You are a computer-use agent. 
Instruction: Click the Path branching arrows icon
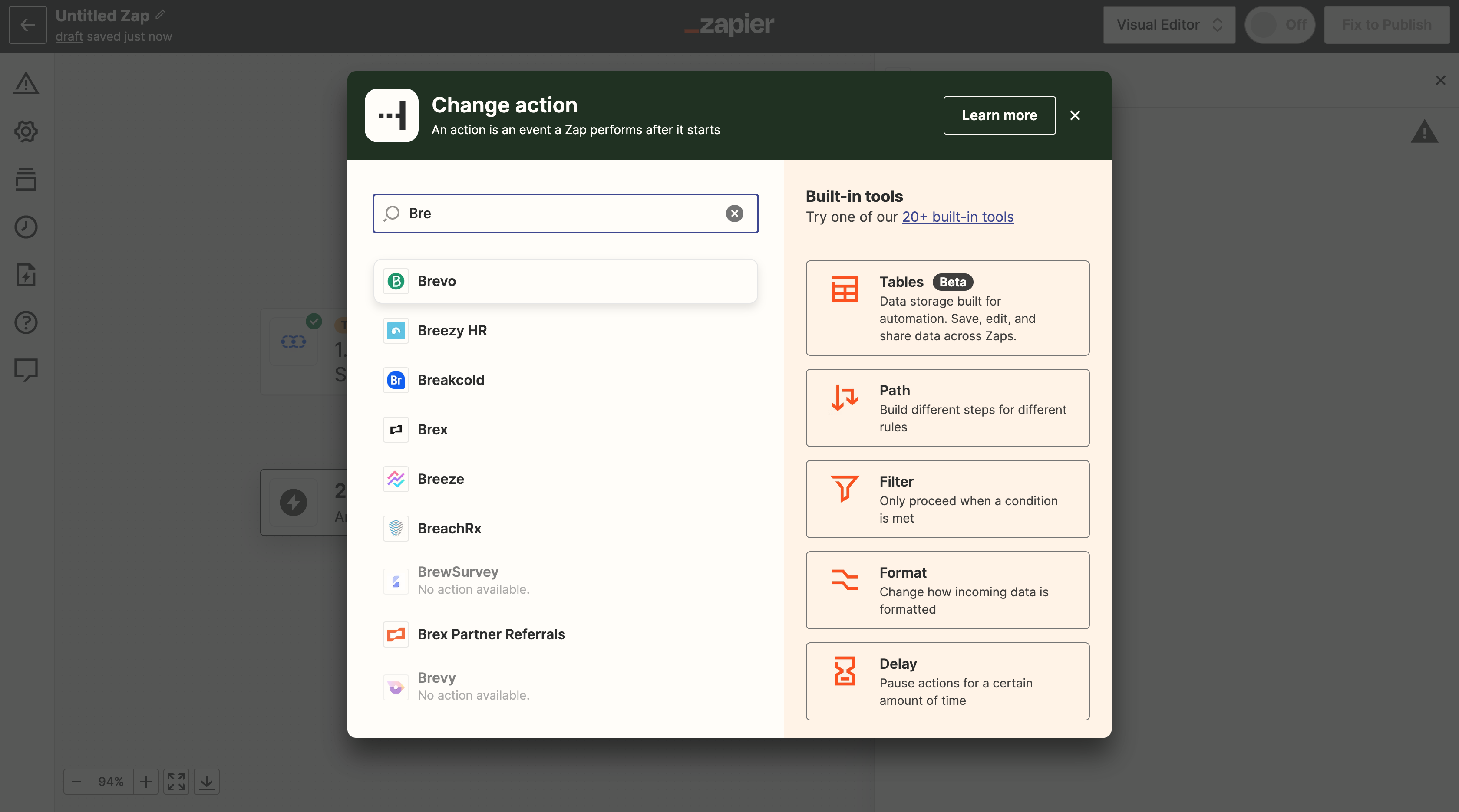(x=845, y=397)
